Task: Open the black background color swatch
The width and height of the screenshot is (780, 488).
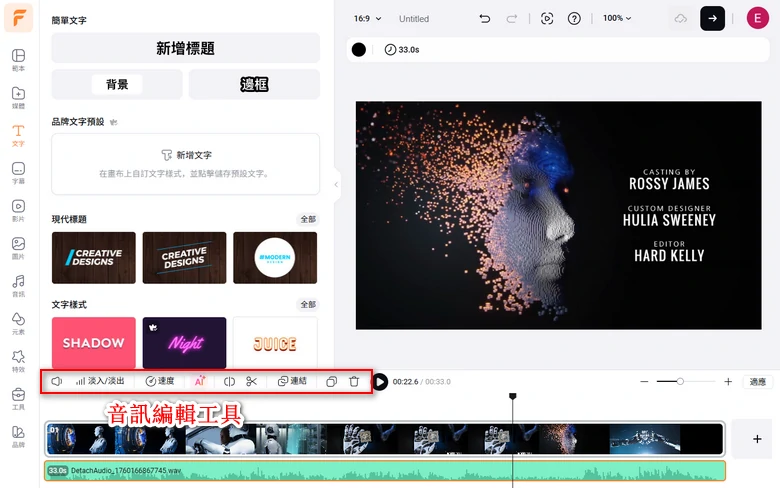Action: pyautogui.click(x=359, y=50)
